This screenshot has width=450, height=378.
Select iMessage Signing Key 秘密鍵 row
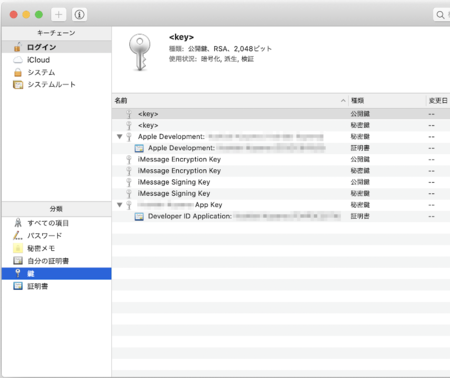[281, 193]
